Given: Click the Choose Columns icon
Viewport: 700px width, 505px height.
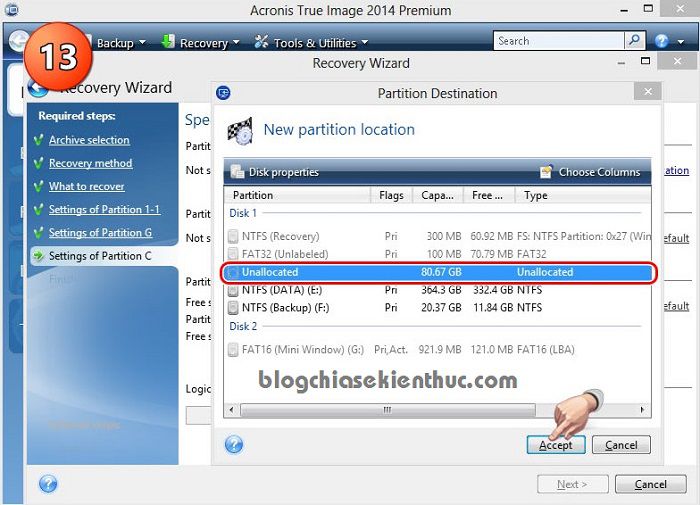Looking at the screenshot, I should pyautogui.click(x=546, y=171).
